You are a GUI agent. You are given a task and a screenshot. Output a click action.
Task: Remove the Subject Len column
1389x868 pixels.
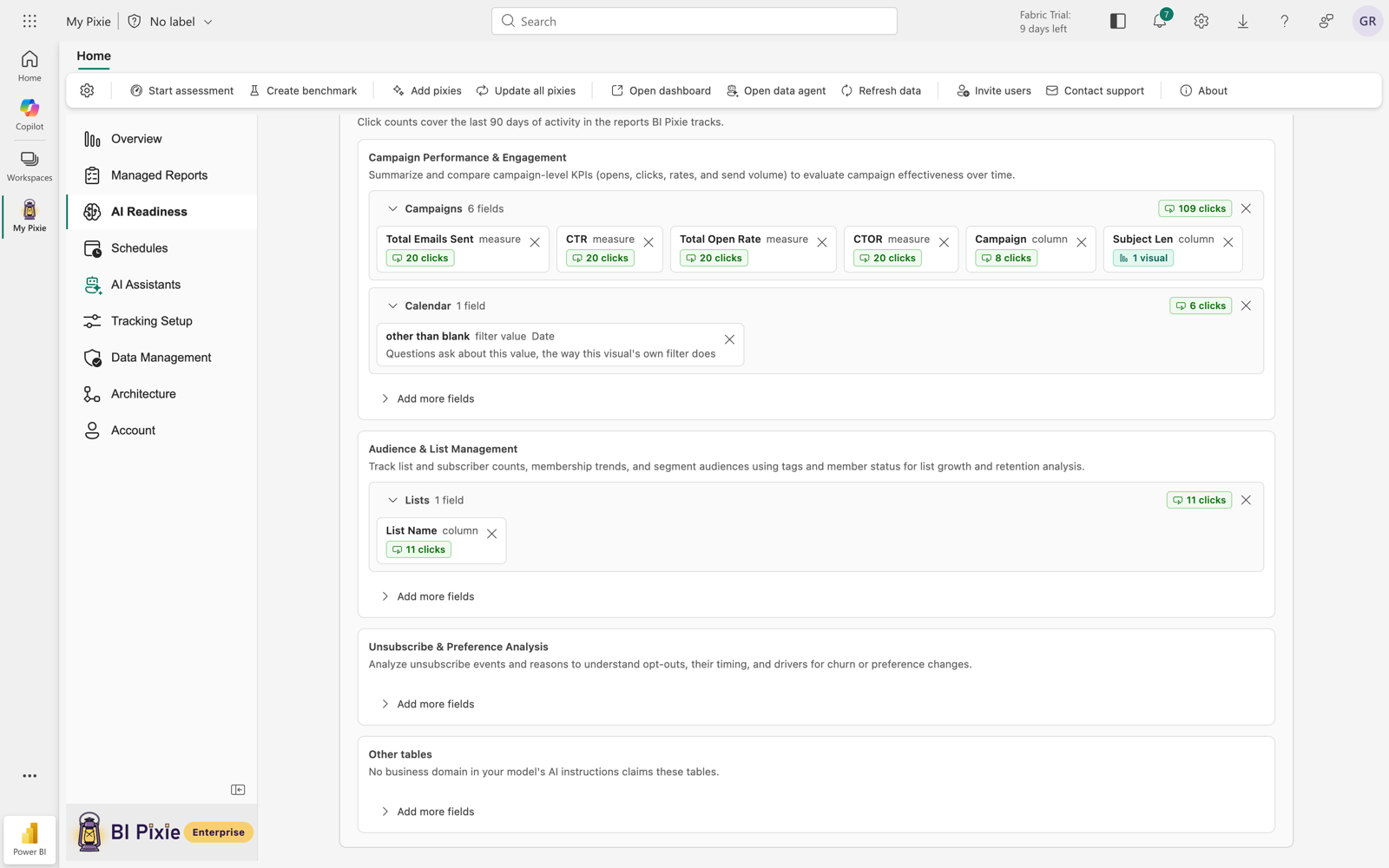pos(1228,242)
